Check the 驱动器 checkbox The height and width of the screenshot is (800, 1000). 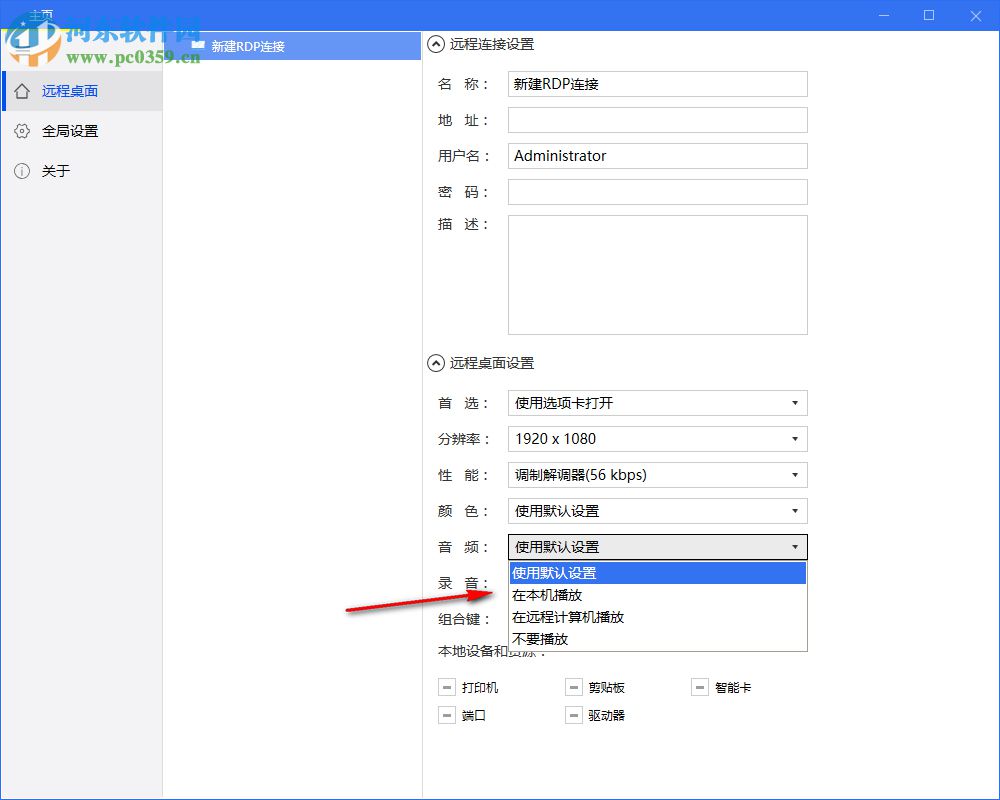[574, 715]
